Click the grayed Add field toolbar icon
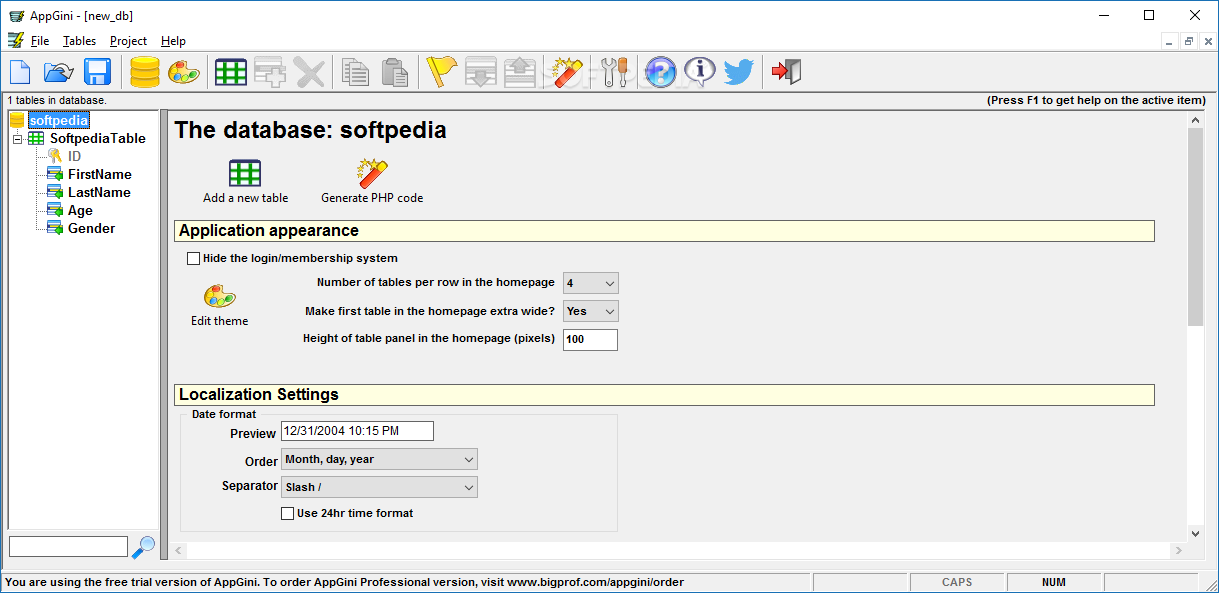Image resolution: width=1219 pixels, height=593 pixels. (x=269, y=72)
